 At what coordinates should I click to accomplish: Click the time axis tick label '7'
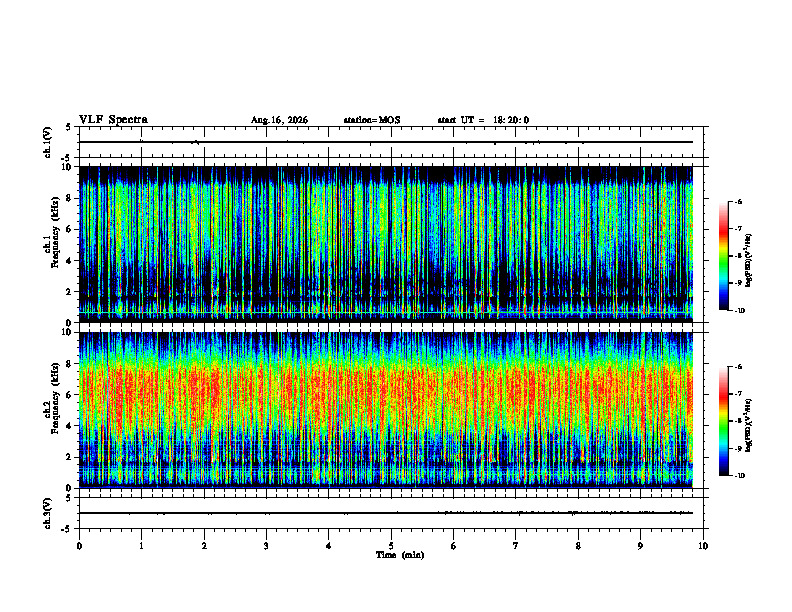[x=516, y=546]
